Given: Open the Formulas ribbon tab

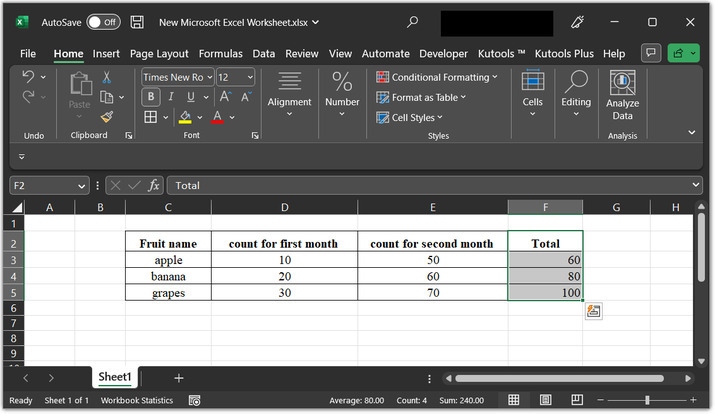Looking at the screenshot, I should pos(220,53).
